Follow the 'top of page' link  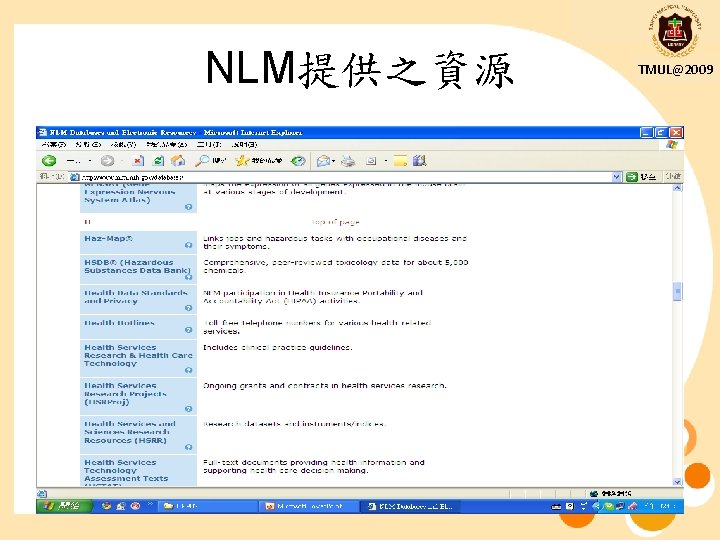point(336,222)
